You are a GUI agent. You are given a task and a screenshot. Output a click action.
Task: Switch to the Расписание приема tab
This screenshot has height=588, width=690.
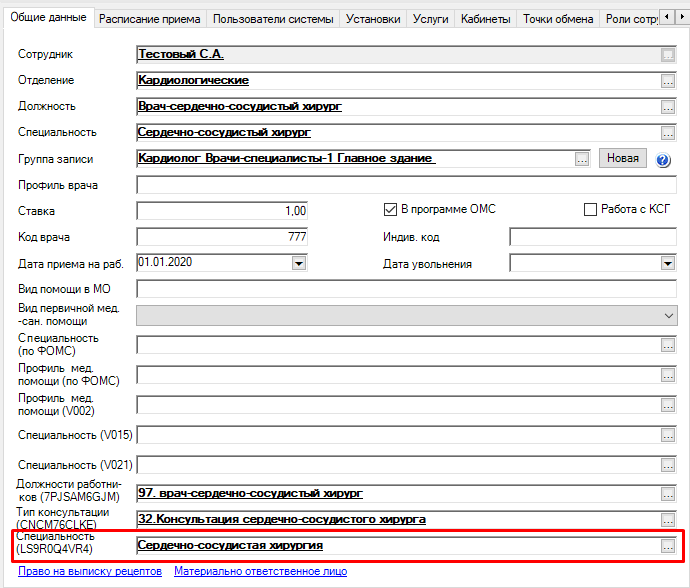(150, 19)
